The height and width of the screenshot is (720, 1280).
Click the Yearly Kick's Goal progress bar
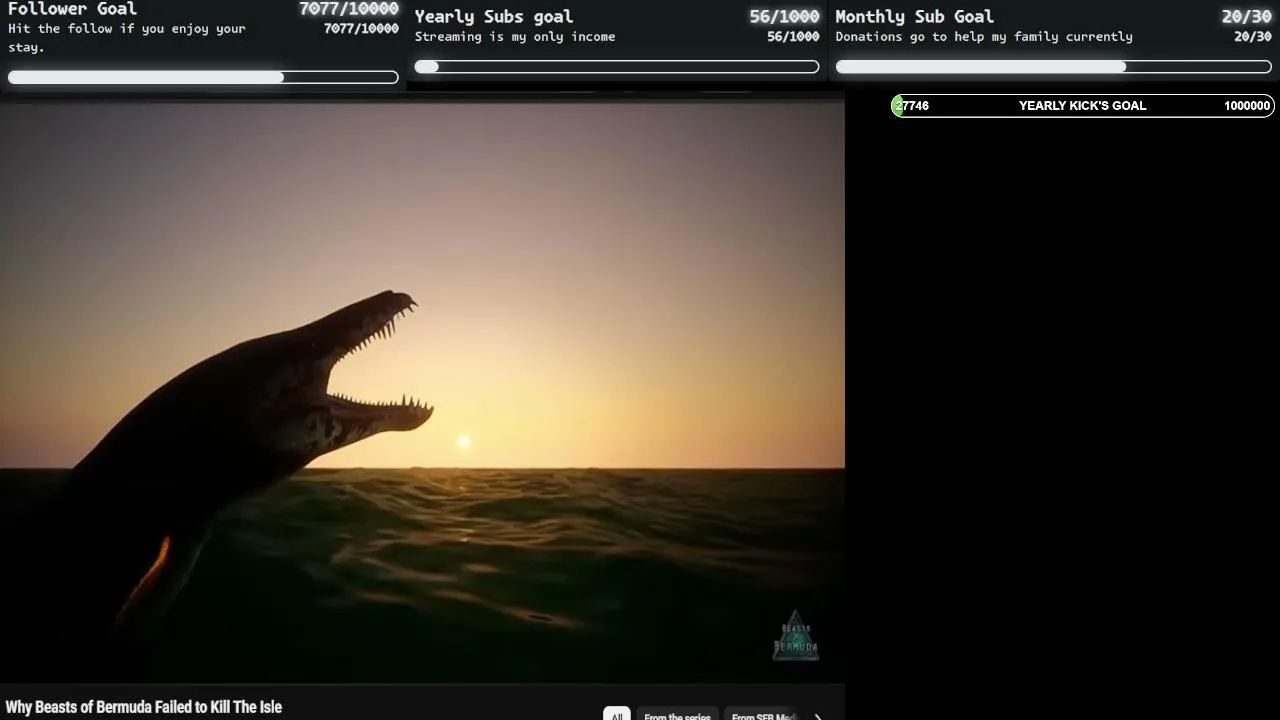click(1083, 106)
